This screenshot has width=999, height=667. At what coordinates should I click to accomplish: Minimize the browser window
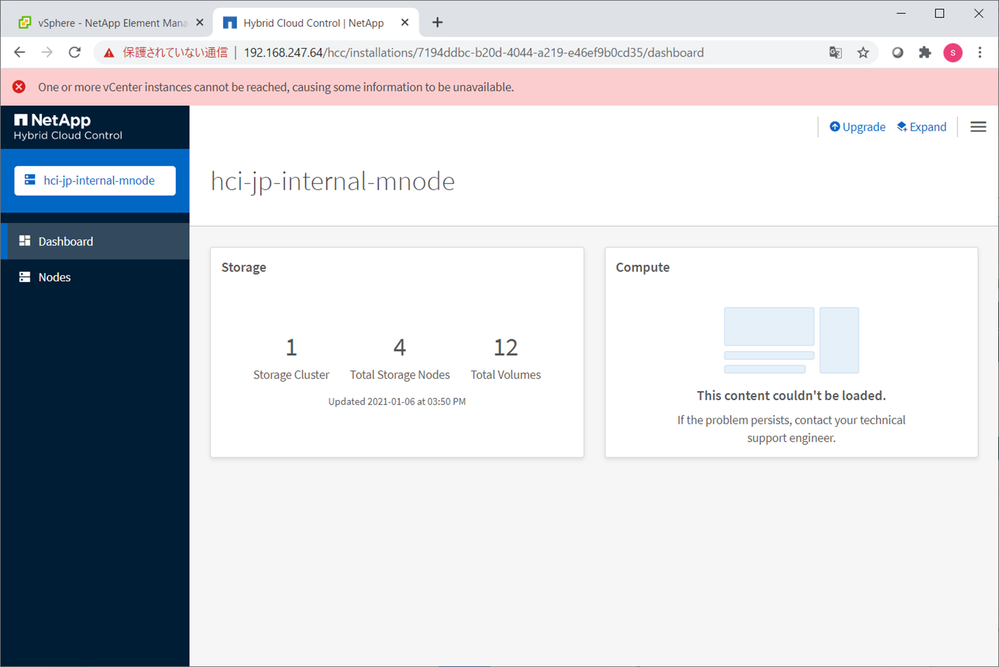pos(901,13)
